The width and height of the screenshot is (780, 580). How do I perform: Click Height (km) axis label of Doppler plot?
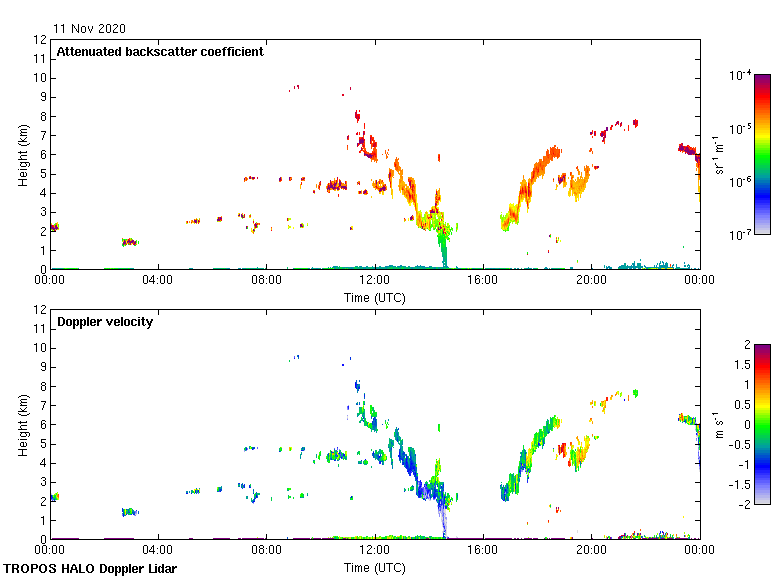click(x=22, y=424)
